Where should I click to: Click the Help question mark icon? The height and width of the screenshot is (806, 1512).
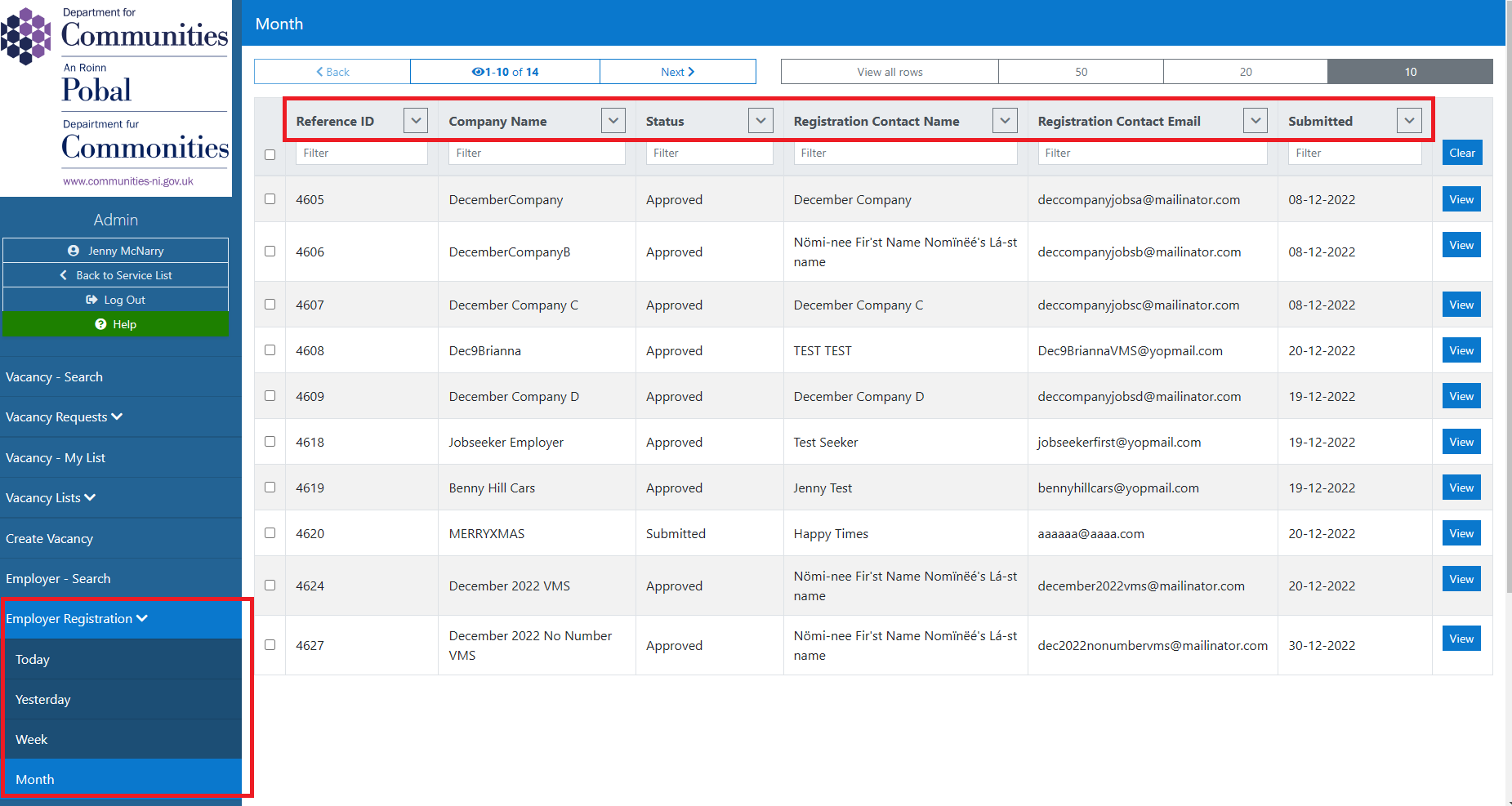click(x=100, y=324)
